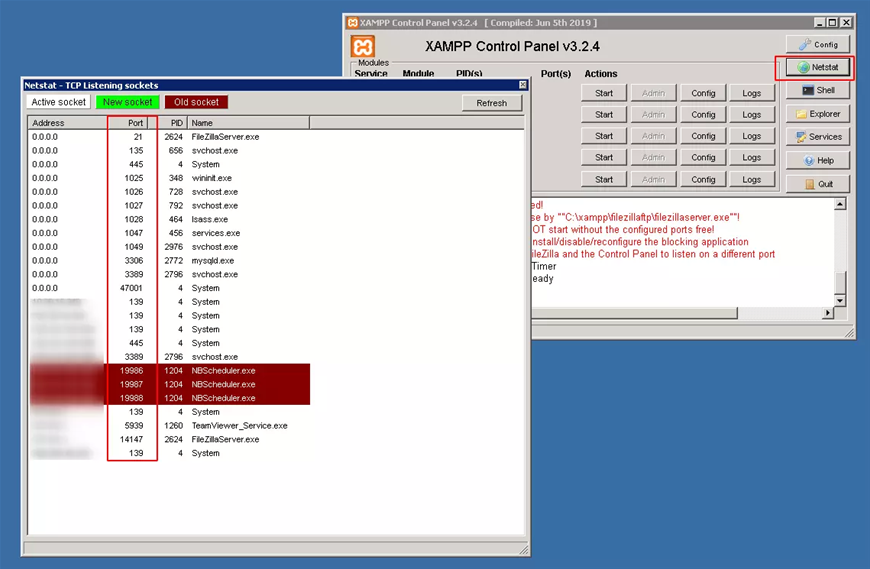Click the XAMPP orange logo icon
The height and width of the screenshot is (569, 870).
(363, 47)
